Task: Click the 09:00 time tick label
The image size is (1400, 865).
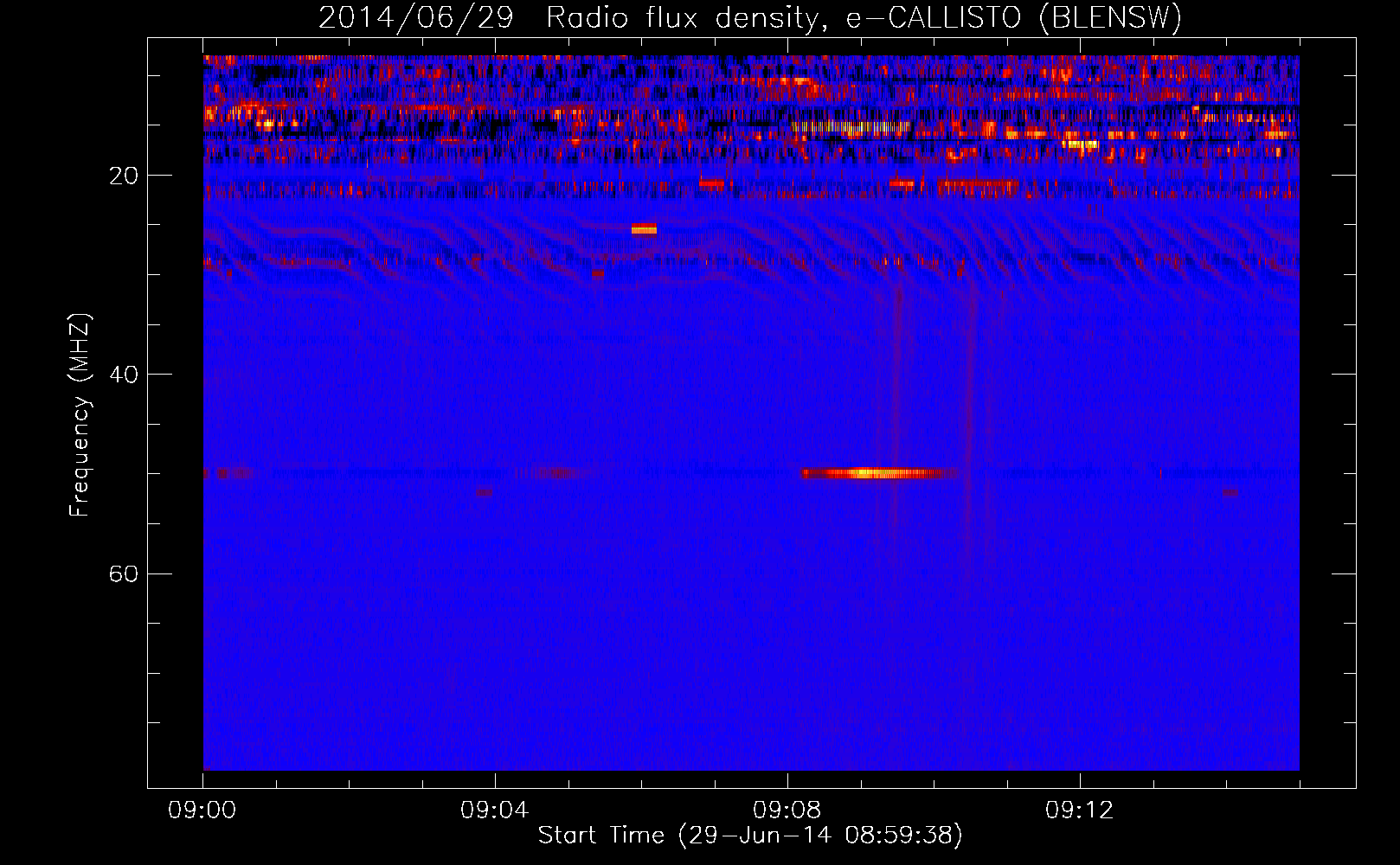Action: click(202, 811)
